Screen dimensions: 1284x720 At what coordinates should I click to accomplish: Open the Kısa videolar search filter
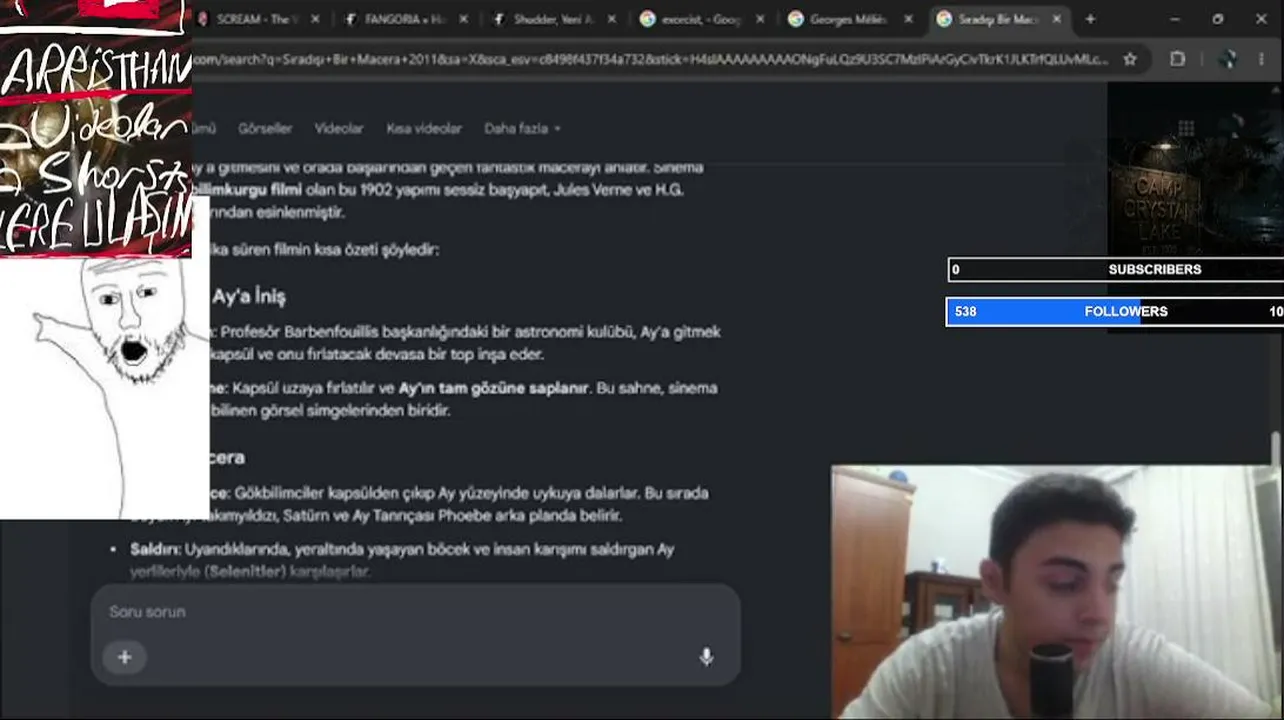[424, 128]
